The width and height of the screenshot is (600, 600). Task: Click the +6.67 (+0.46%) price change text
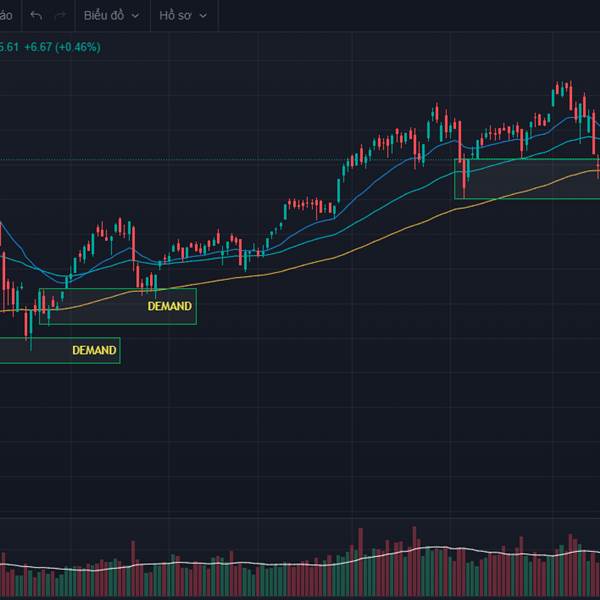pos(62,47)
